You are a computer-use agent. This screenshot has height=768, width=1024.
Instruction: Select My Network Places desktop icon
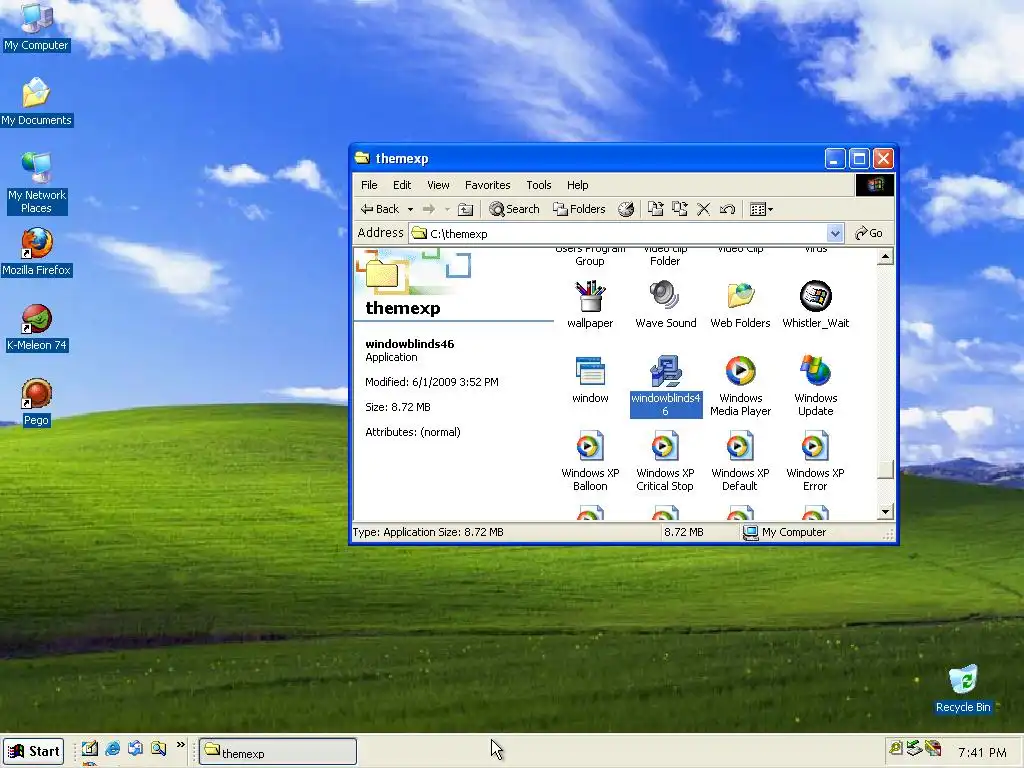click(x=37, y=183)
